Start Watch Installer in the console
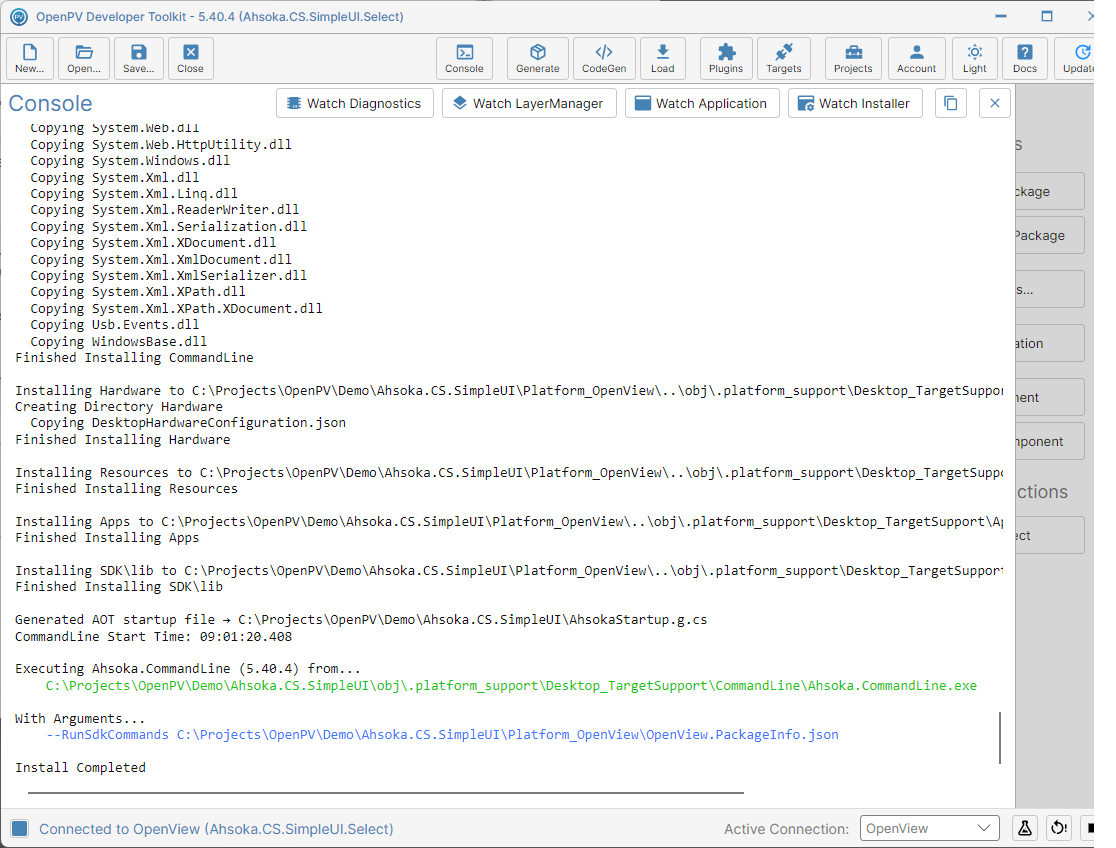This screenshot has height=848, width=1116. 855,103
